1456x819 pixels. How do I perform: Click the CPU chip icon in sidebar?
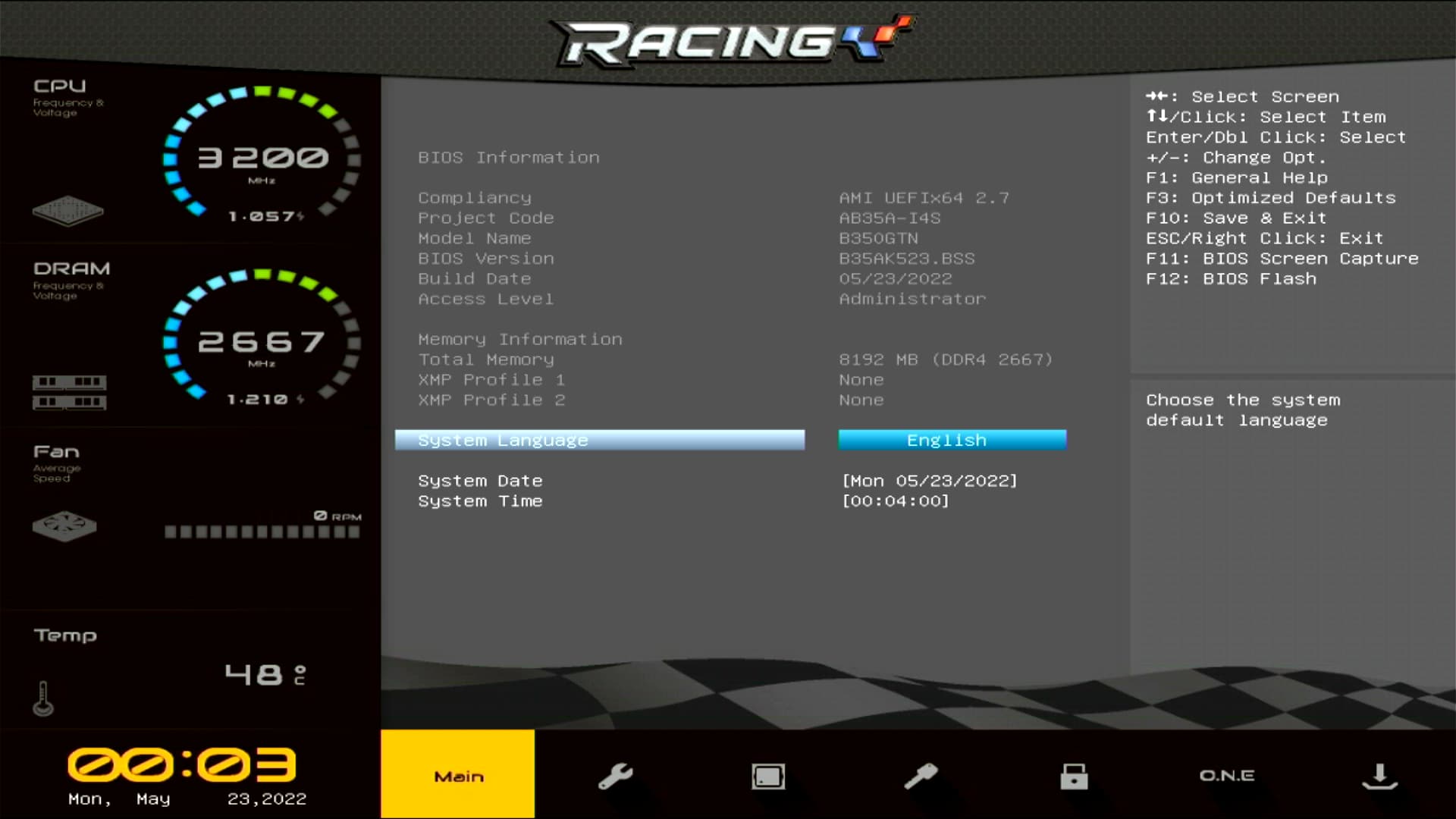tap(67, 211)
